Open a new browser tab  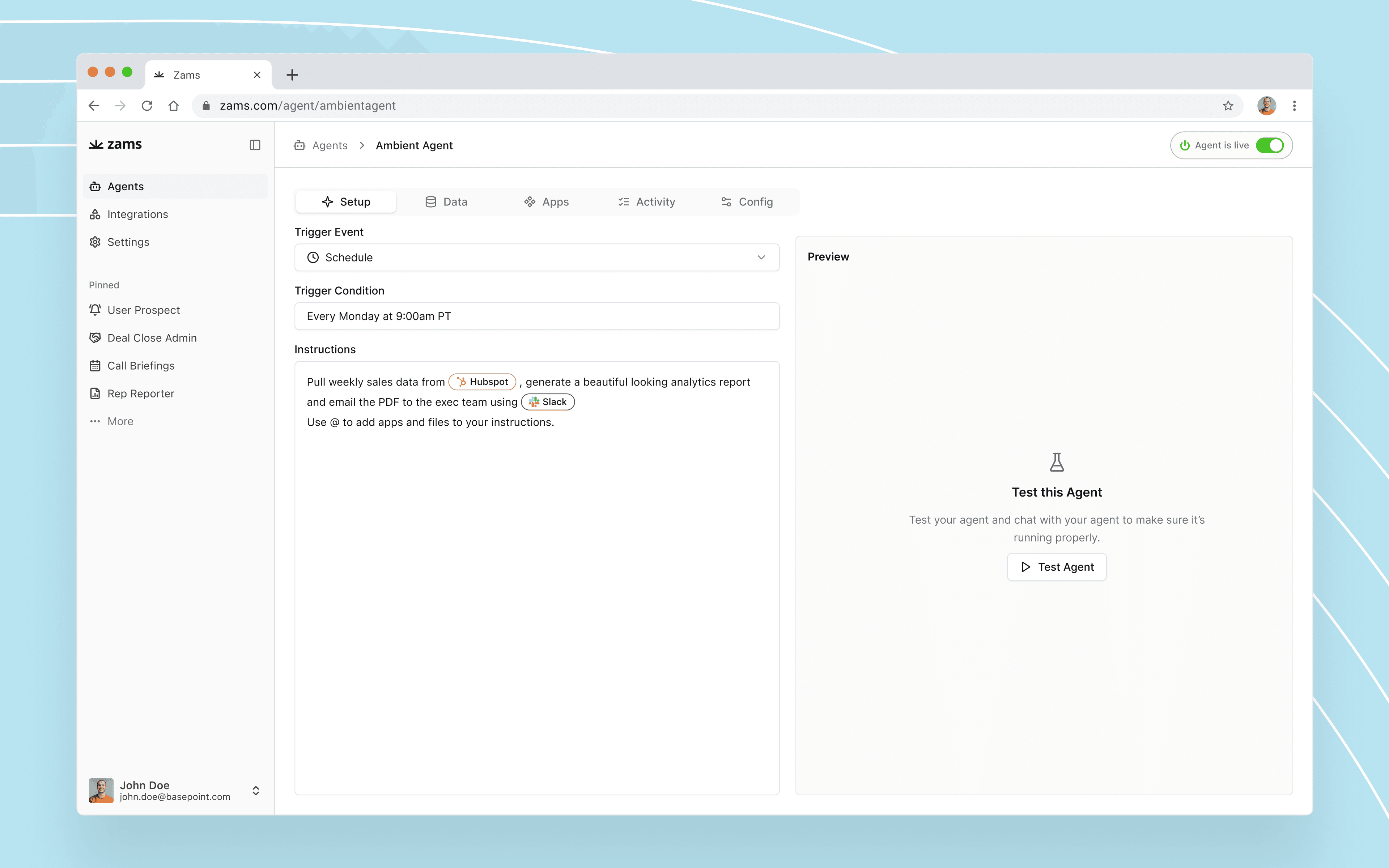point(292,75)
